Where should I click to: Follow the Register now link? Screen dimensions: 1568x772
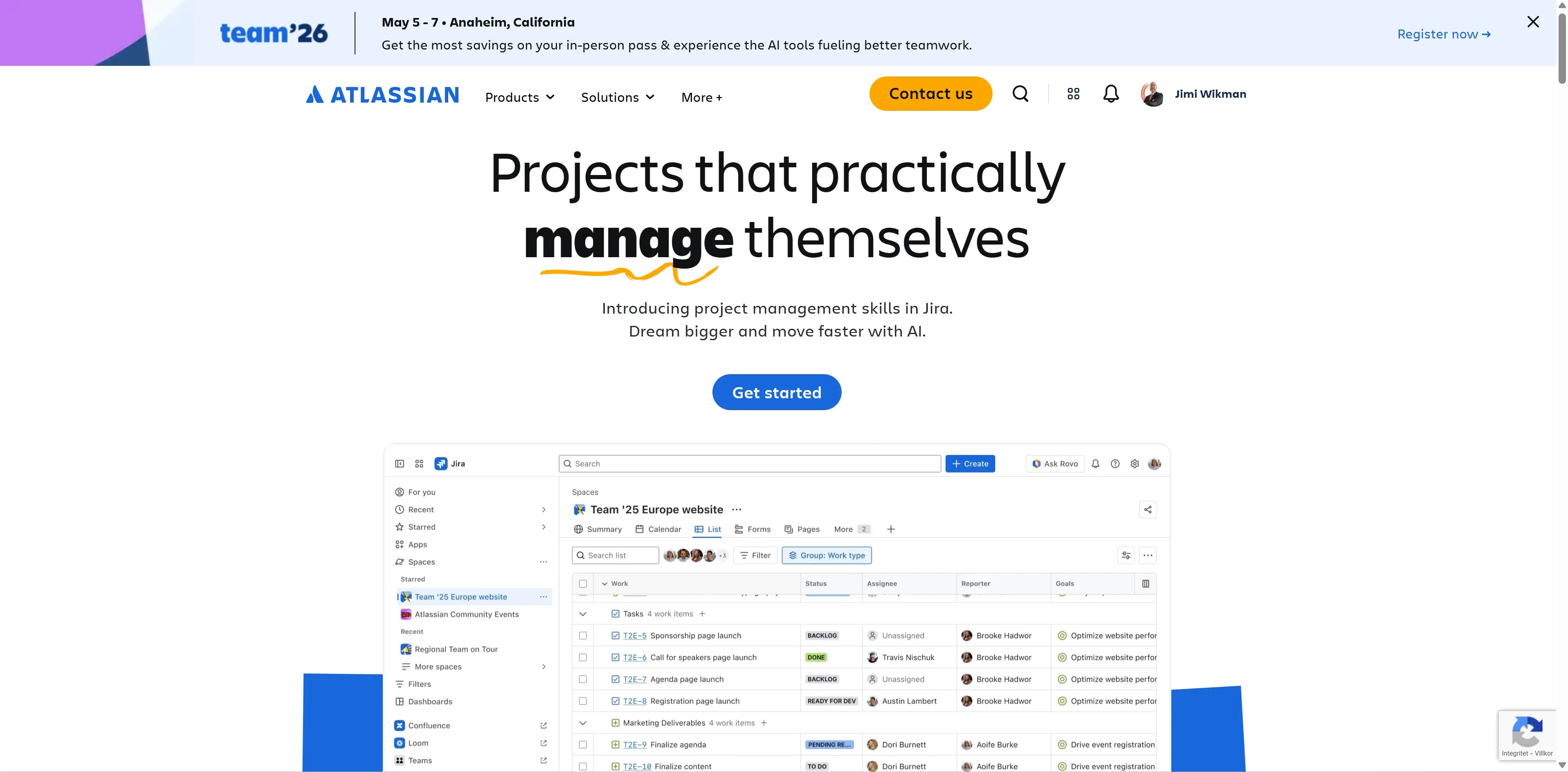1443,34
